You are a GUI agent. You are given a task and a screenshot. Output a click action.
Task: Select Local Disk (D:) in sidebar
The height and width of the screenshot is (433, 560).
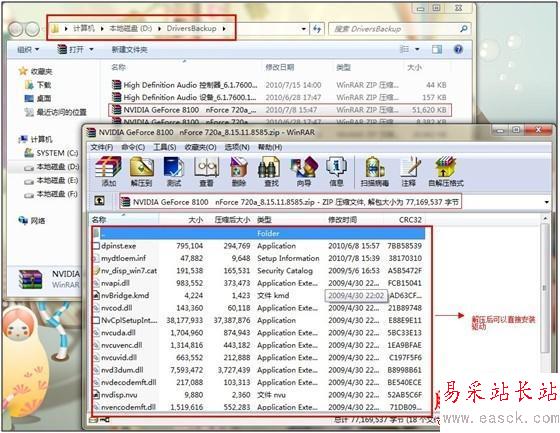51,167
